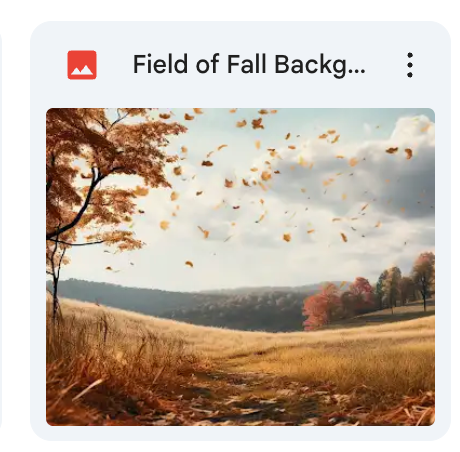Select the image type icon on the card
The width and height of the screenshot is (460, 452).
82,65
